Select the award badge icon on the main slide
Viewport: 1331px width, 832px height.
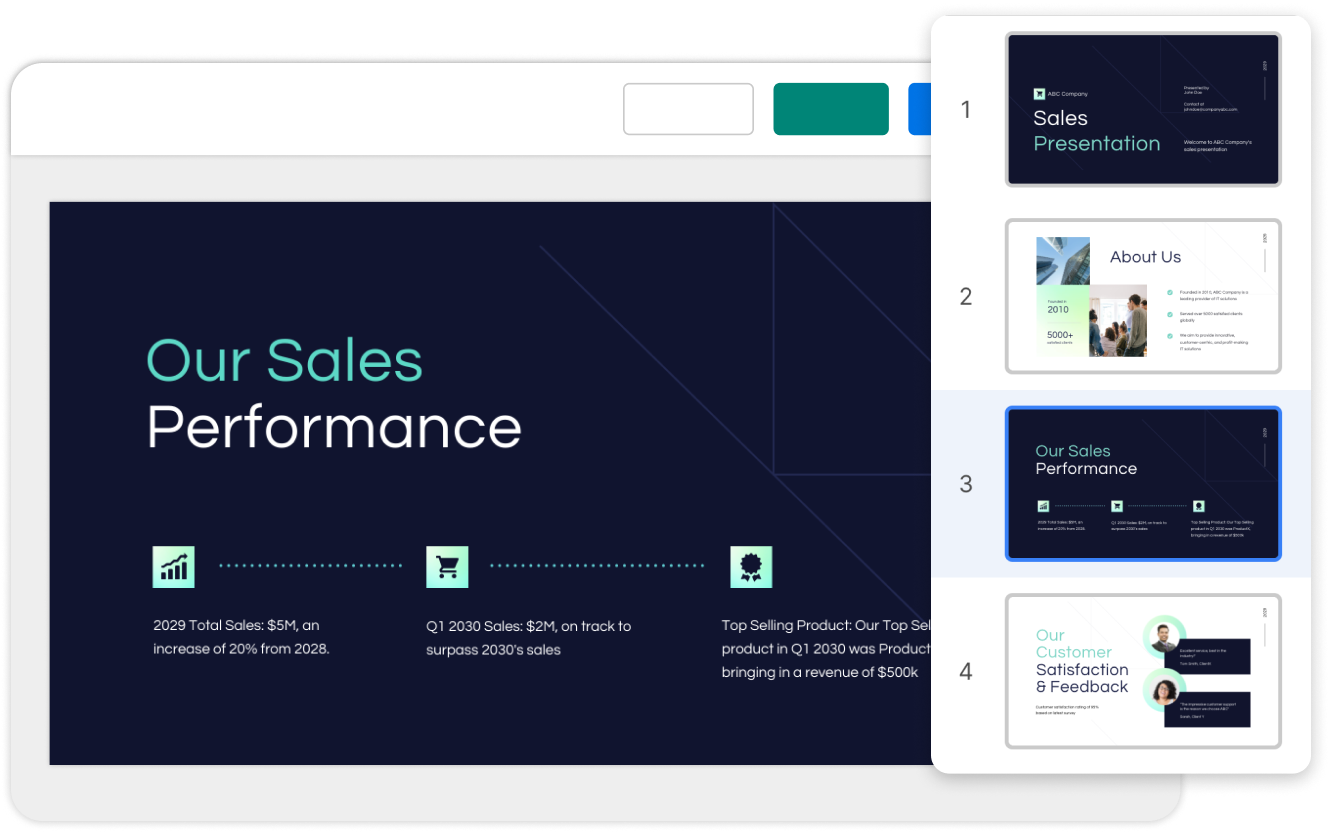pos(751,566)
